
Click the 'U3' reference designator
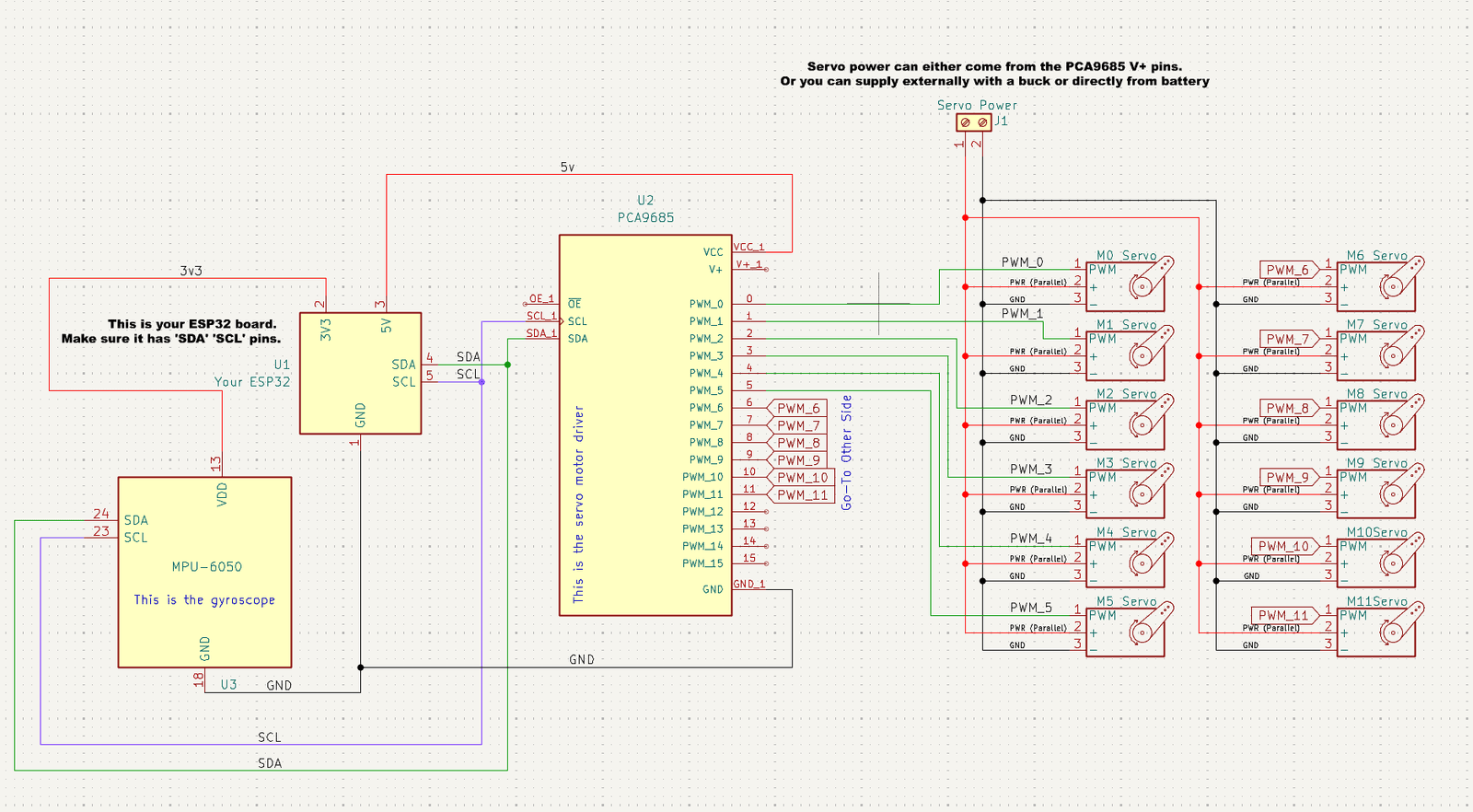228,685
